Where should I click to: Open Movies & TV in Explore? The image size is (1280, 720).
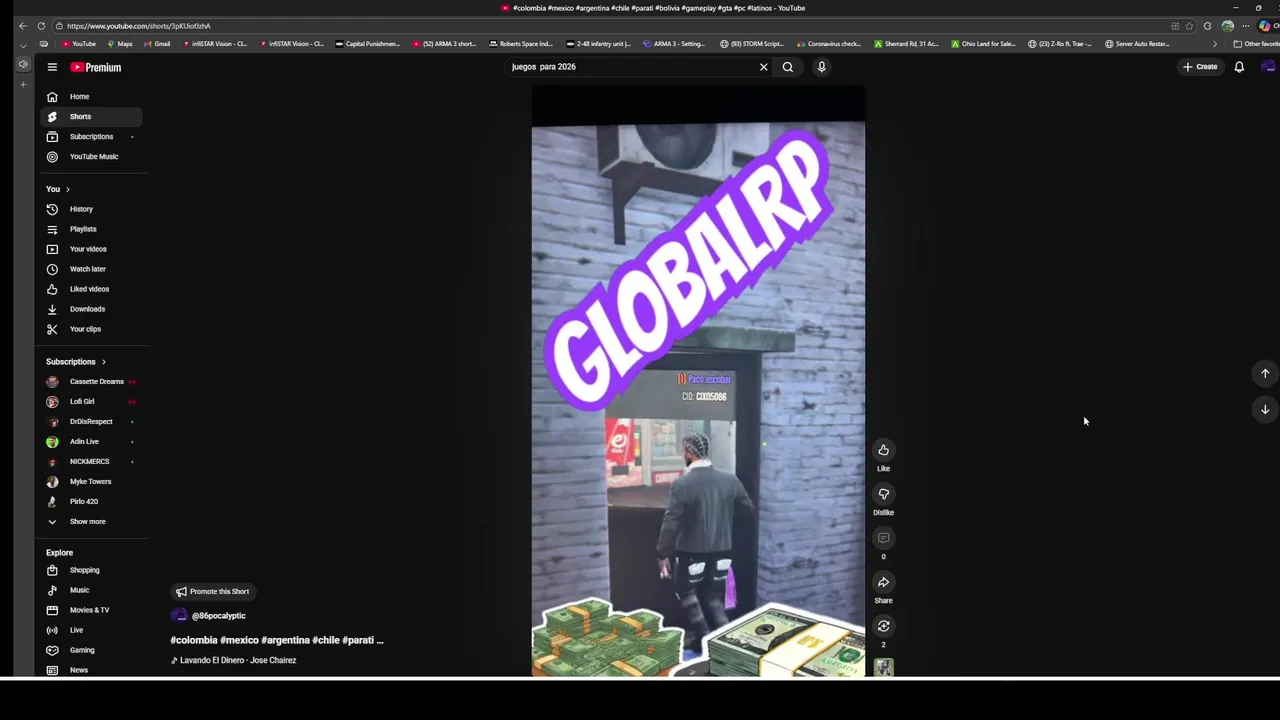coord(91,610)
